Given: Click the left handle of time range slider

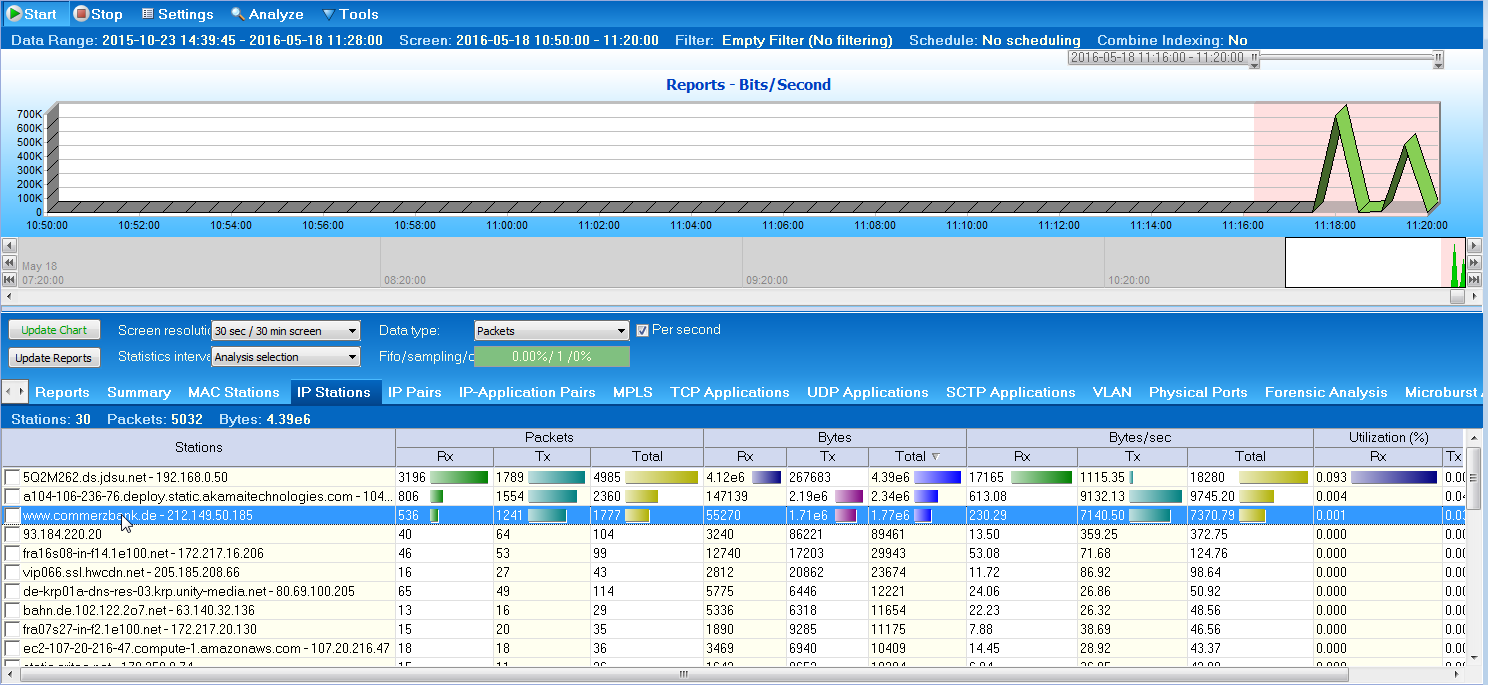Looking at the screenshot, I should [1254, 60].
